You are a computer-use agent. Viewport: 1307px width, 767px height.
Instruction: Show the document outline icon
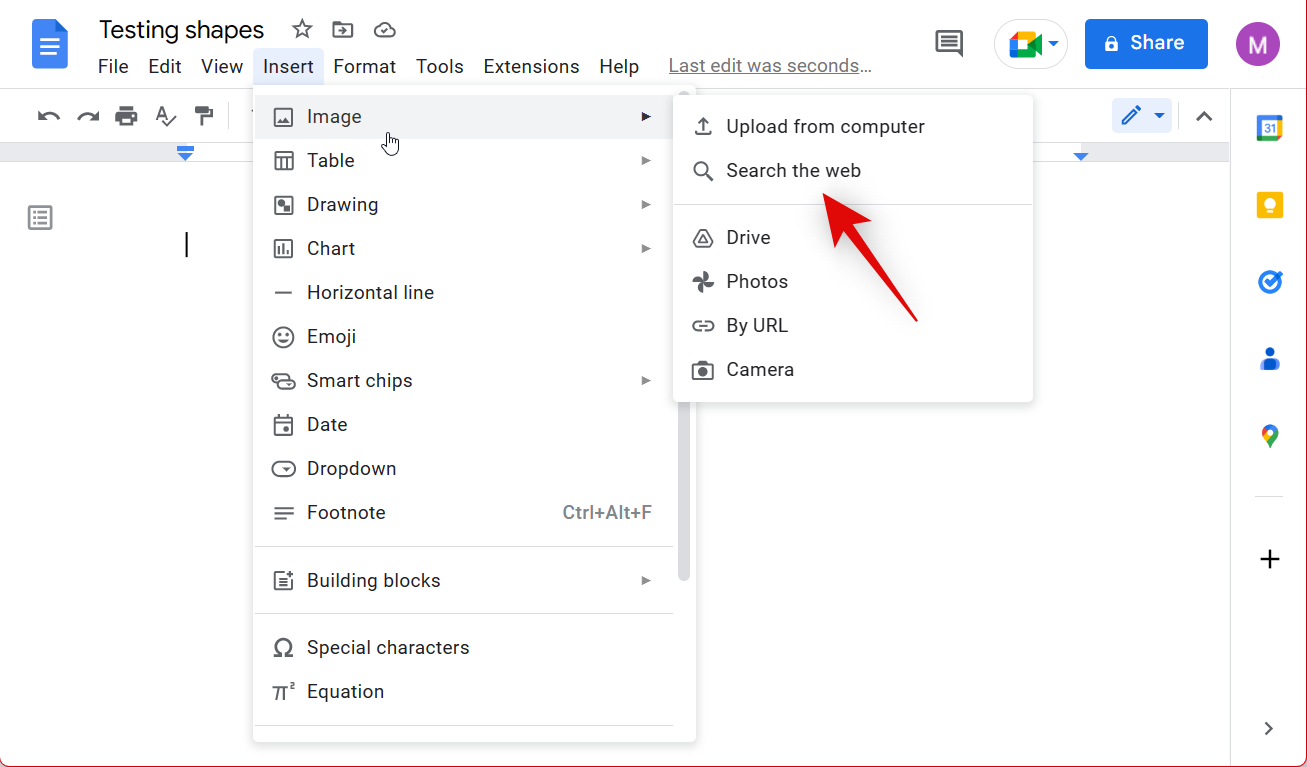40,218
